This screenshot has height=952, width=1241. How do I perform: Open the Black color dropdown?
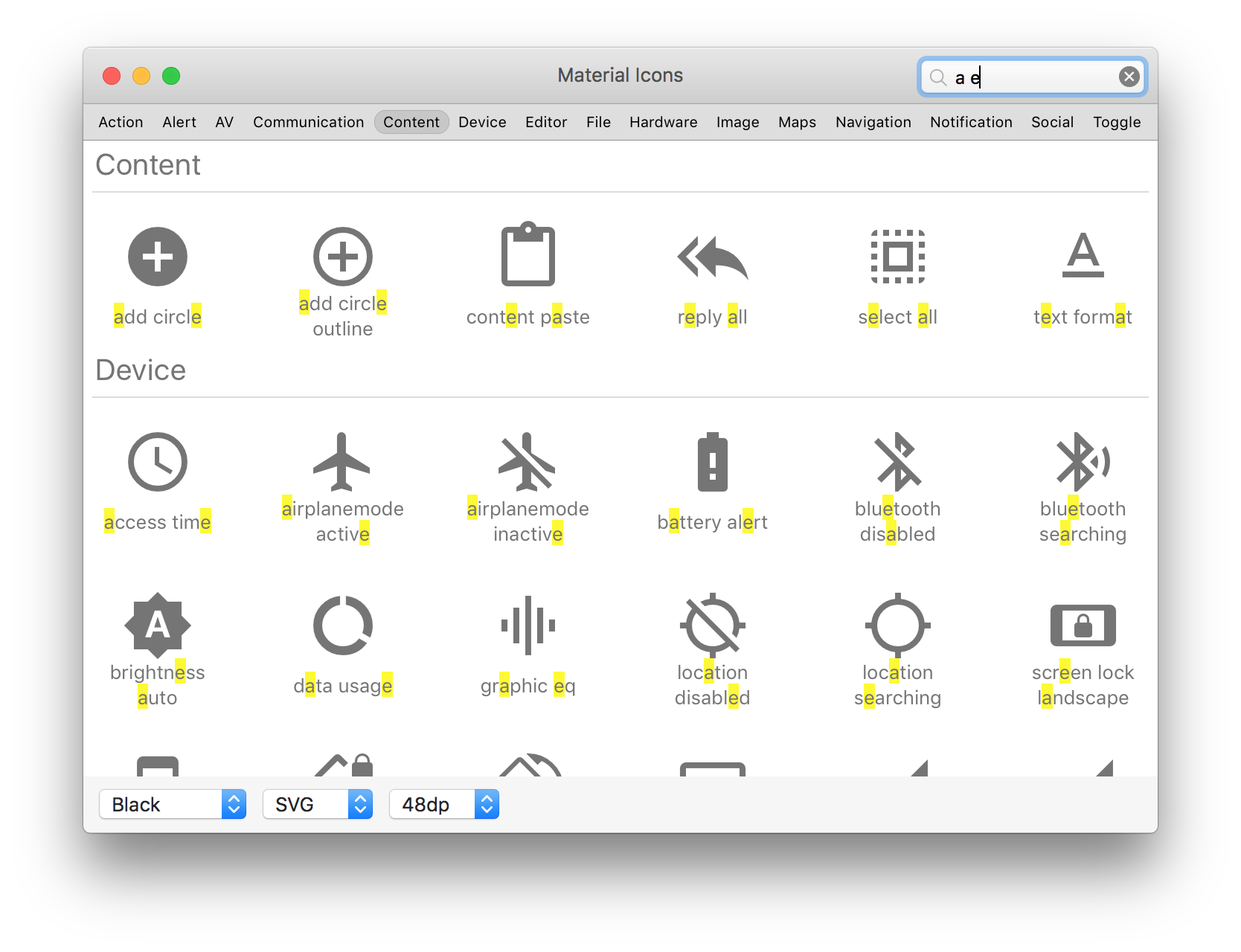(x=173, y=804)
